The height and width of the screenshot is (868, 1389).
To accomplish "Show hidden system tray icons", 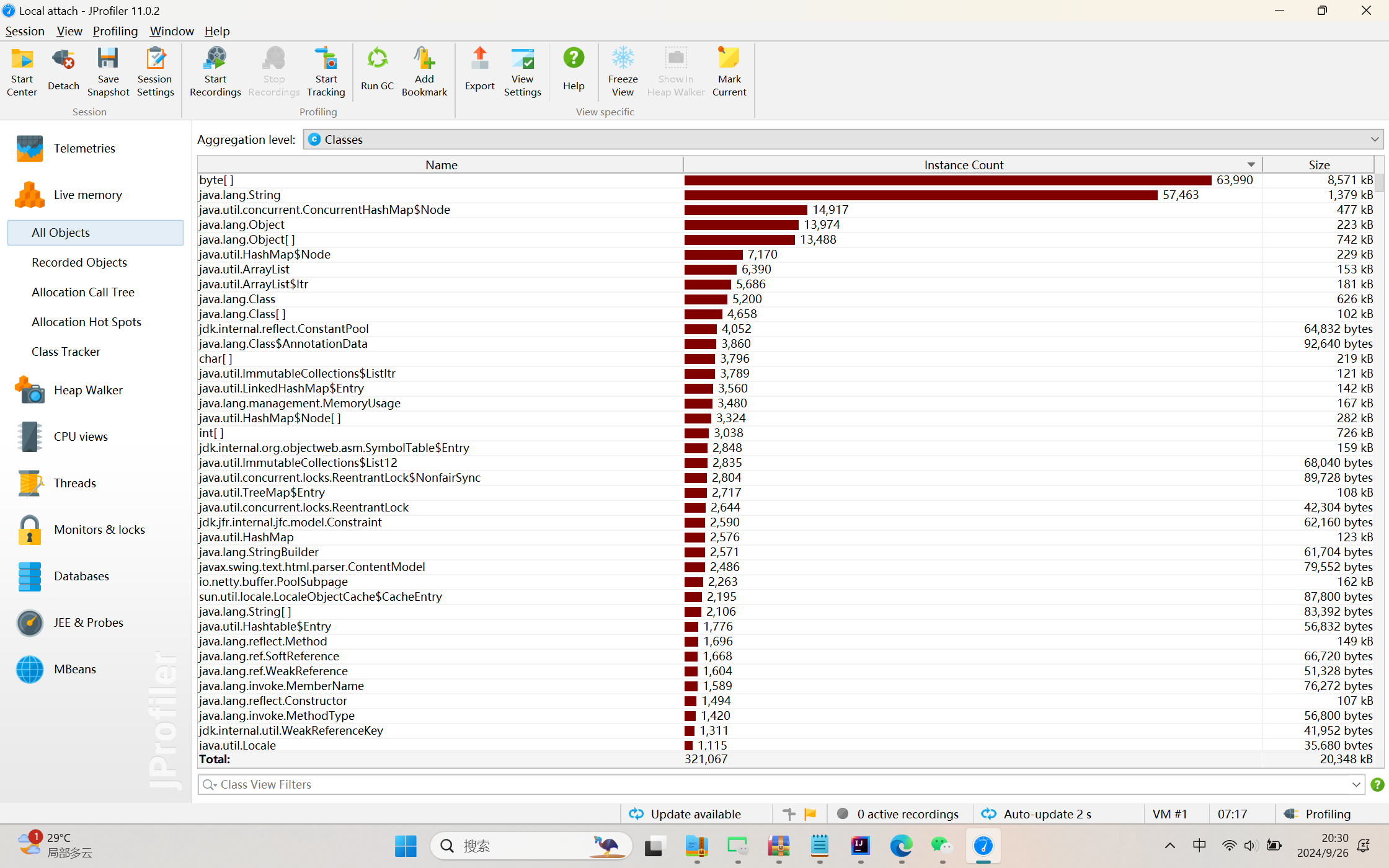I will pyautogui.click(x=1169, y=846).
